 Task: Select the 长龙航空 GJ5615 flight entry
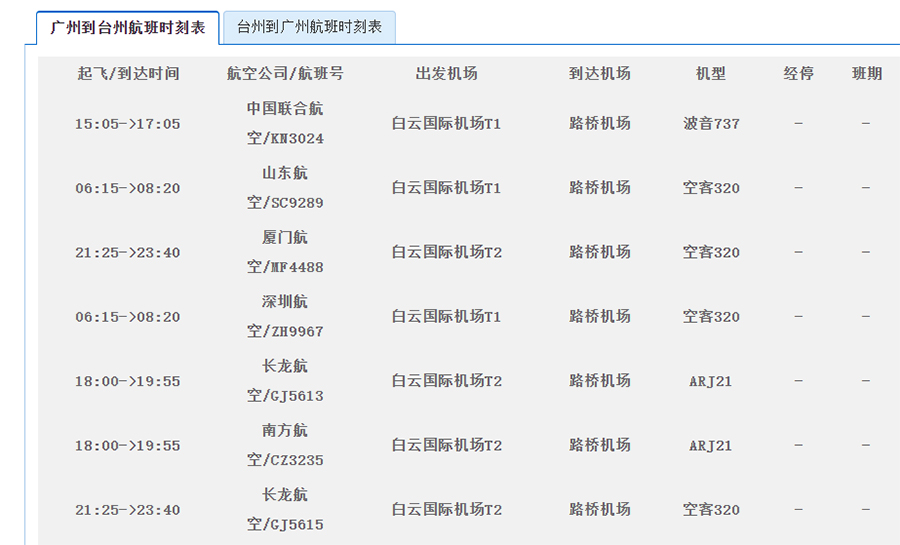285,509
